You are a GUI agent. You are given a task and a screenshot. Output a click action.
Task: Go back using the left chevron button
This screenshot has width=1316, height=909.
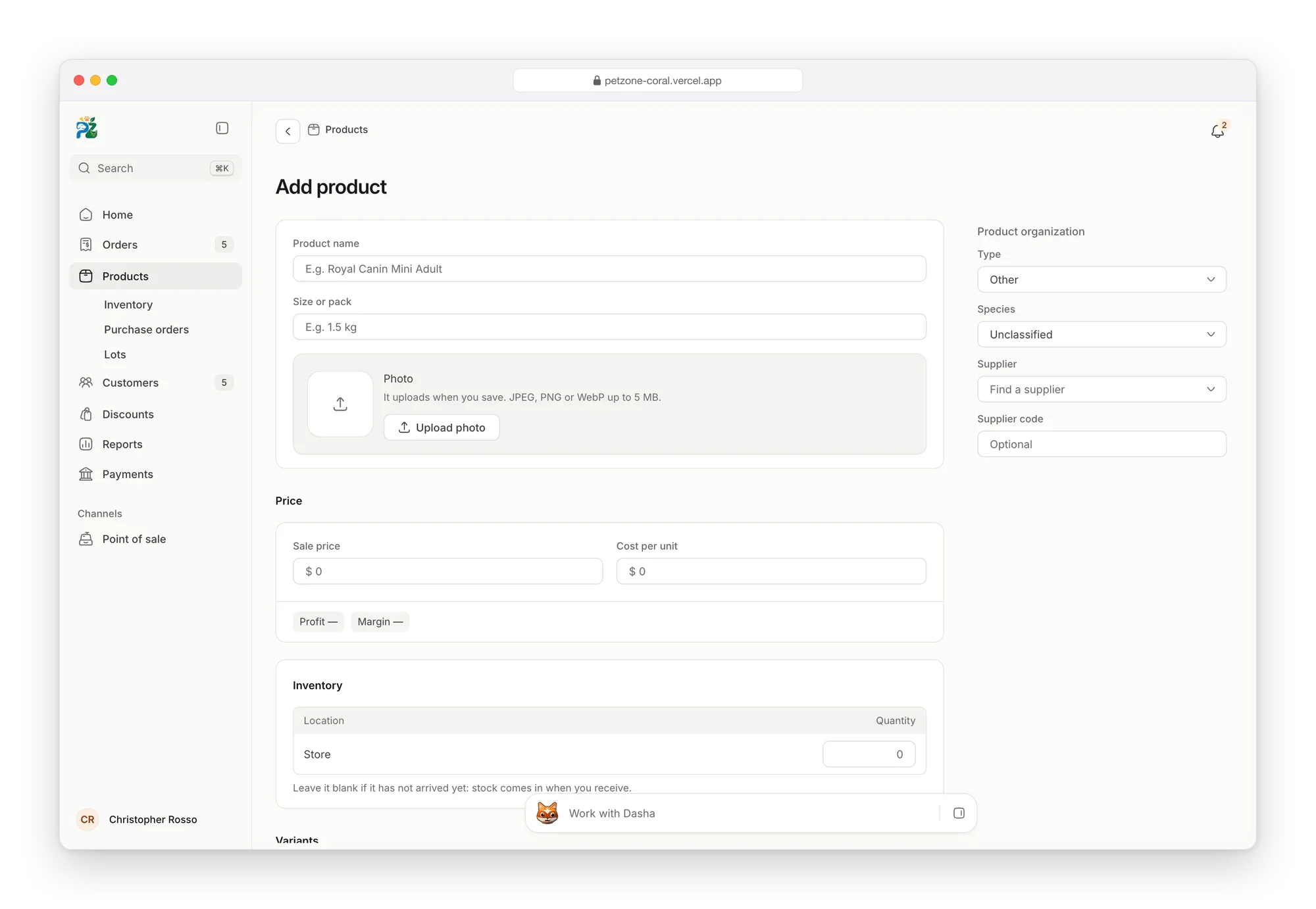[288, 131]
